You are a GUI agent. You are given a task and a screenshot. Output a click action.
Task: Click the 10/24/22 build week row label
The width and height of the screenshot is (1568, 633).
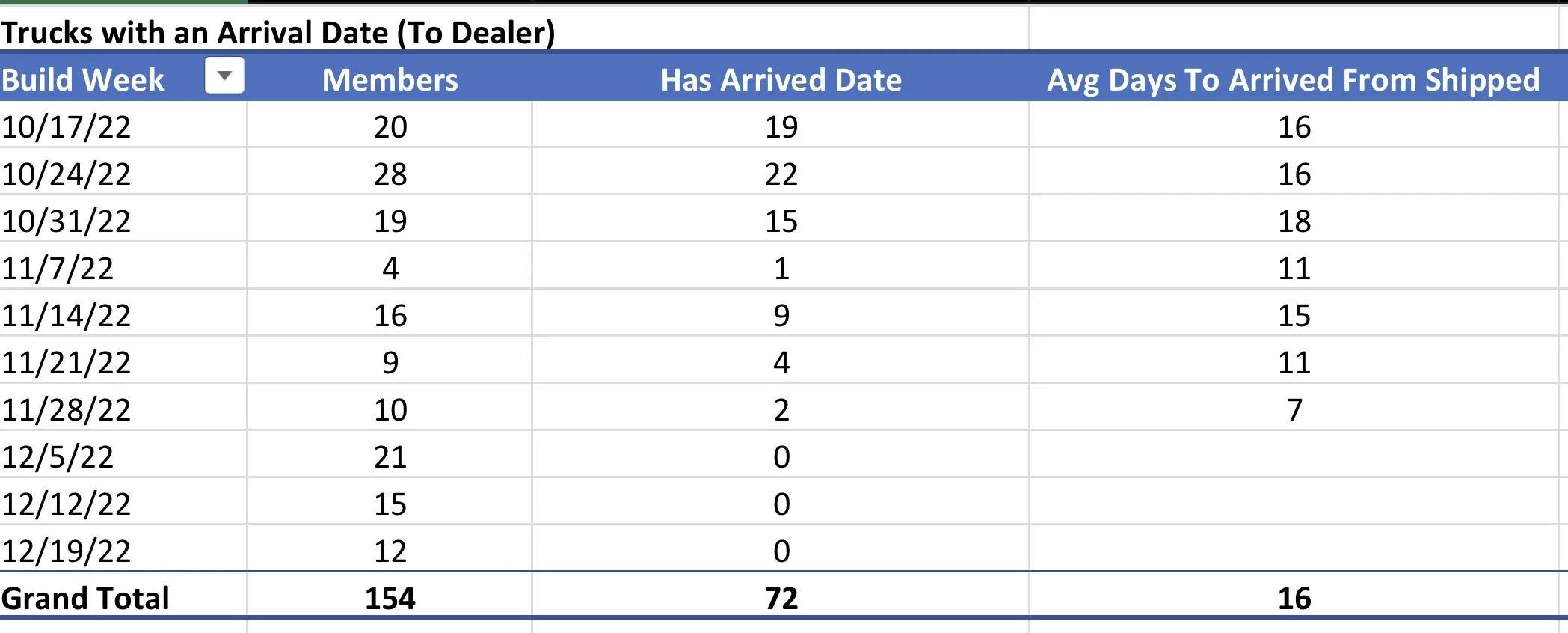67,174
